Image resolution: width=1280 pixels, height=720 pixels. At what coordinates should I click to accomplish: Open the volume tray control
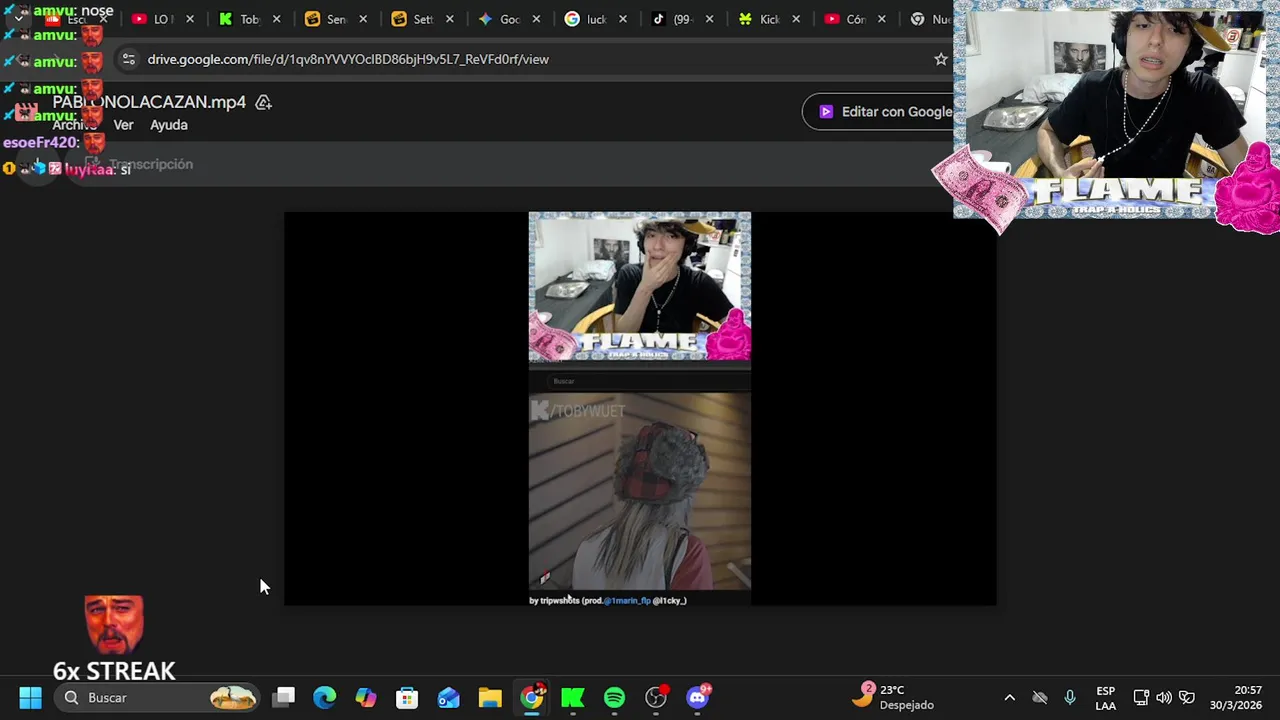point(1164,697)
